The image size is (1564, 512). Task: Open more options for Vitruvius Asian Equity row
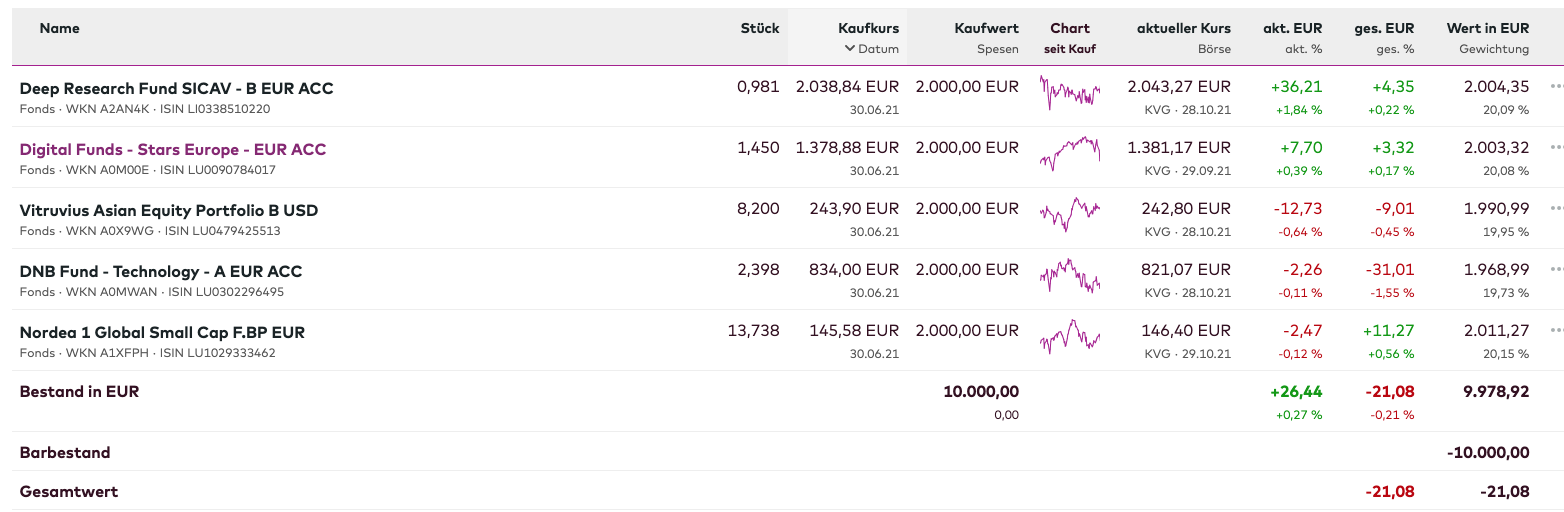click(1555, 209)
